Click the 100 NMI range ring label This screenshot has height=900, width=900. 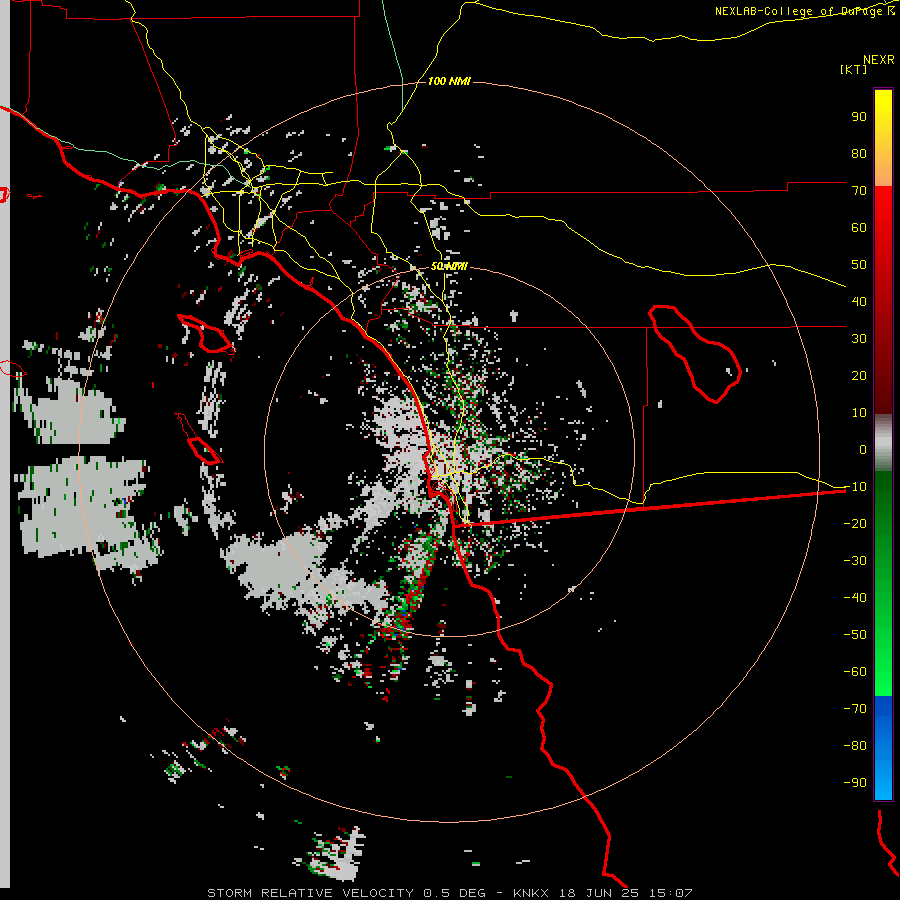click(x=449, y=81)
